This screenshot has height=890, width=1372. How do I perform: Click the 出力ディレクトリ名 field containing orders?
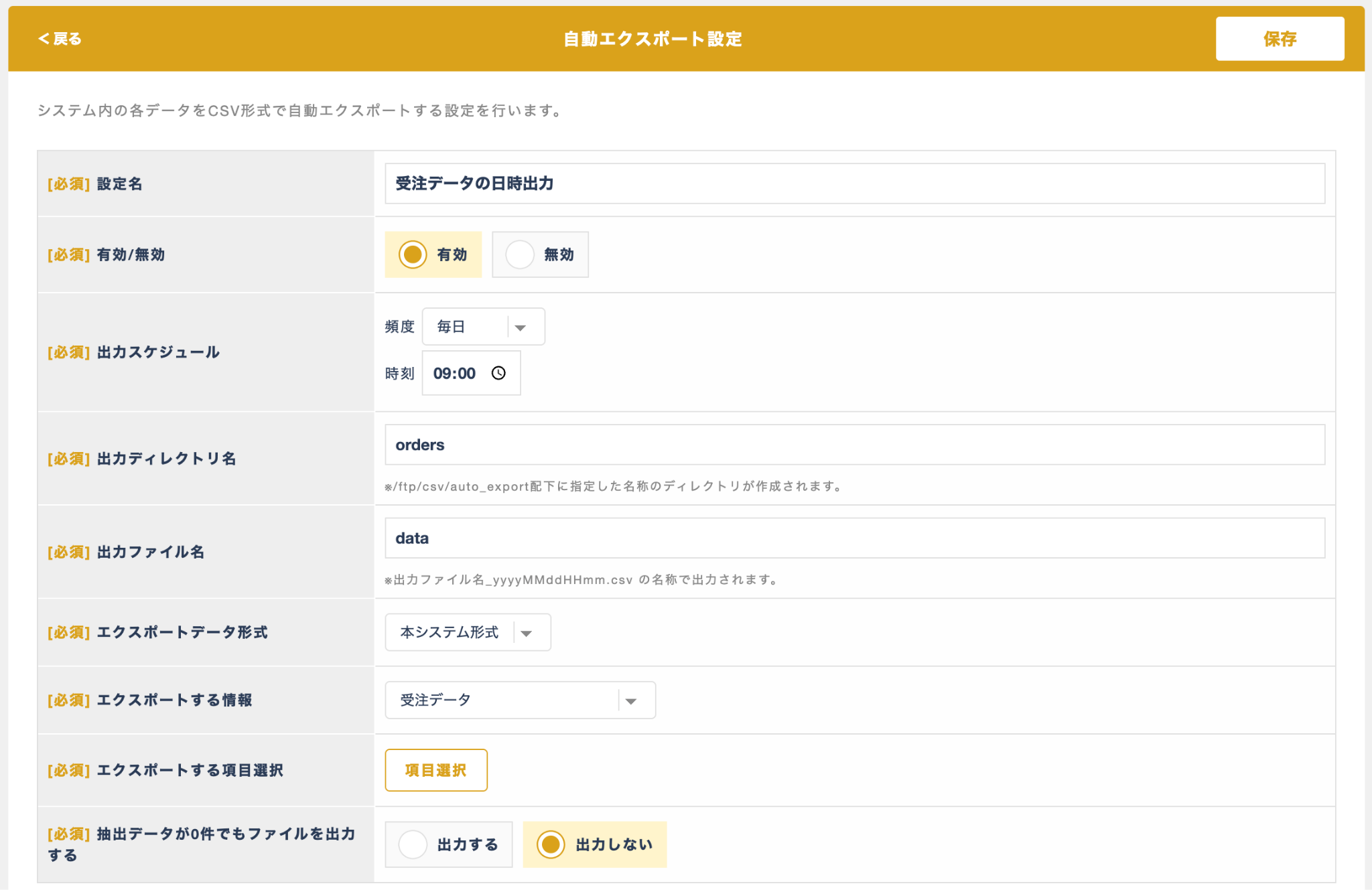(854, 445)
